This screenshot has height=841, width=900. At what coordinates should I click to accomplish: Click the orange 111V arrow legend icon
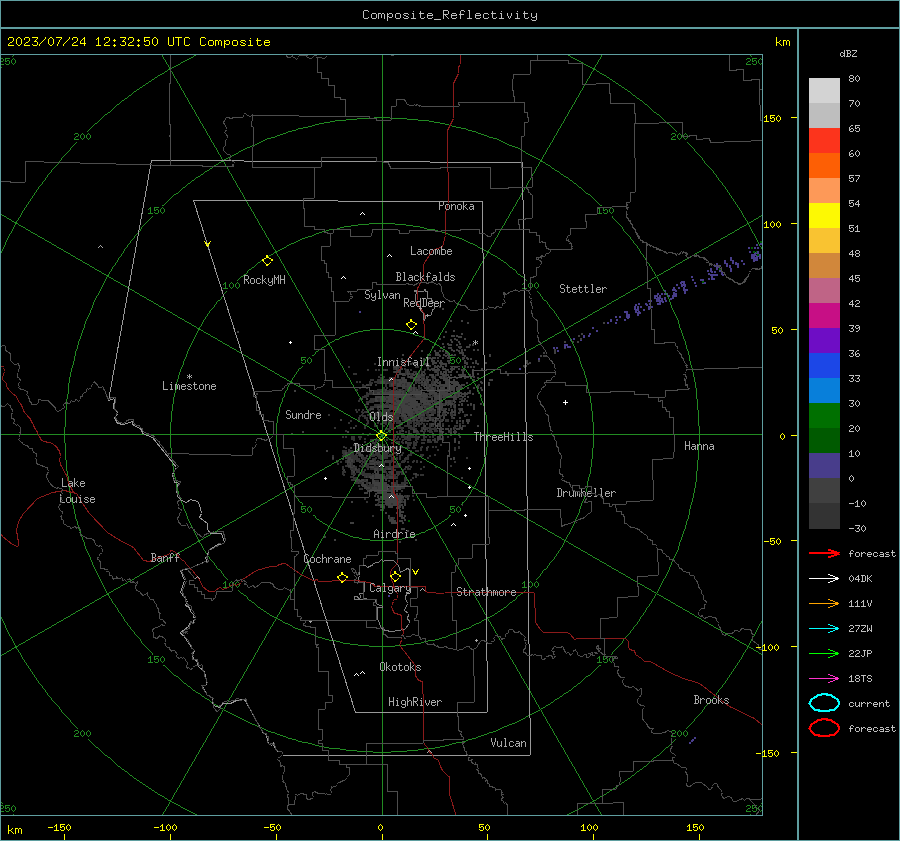pos(824,603)
